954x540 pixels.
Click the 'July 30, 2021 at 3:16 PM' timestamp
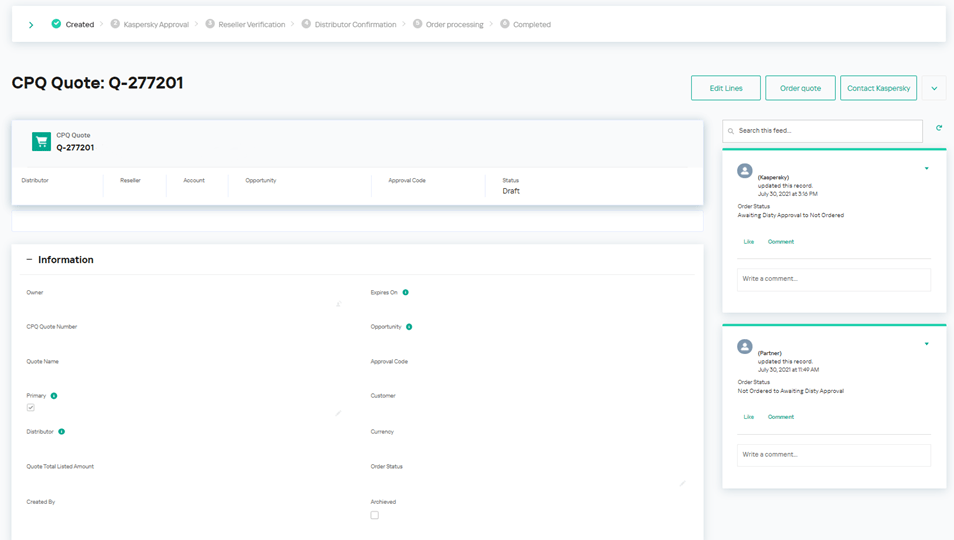(x=787, y=194)
